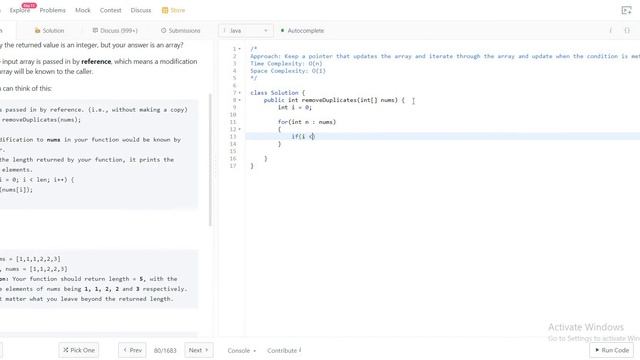Click the curly braces editor icon
Image resolution: width=640 pixels, height=360 pixels.
(627, 31)
